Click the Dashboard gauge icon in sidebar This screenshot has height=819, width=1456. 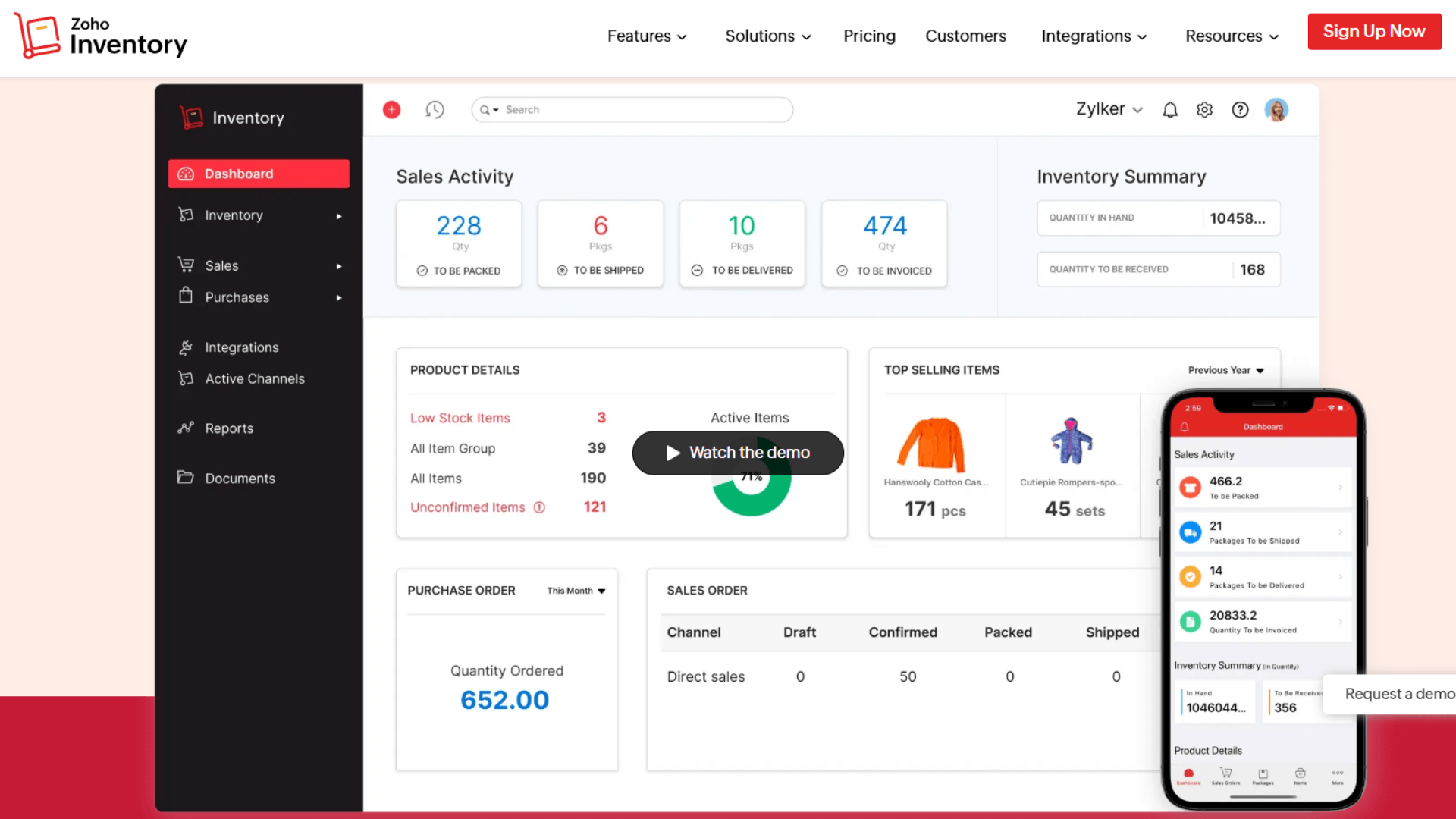(x=186, y=174)
